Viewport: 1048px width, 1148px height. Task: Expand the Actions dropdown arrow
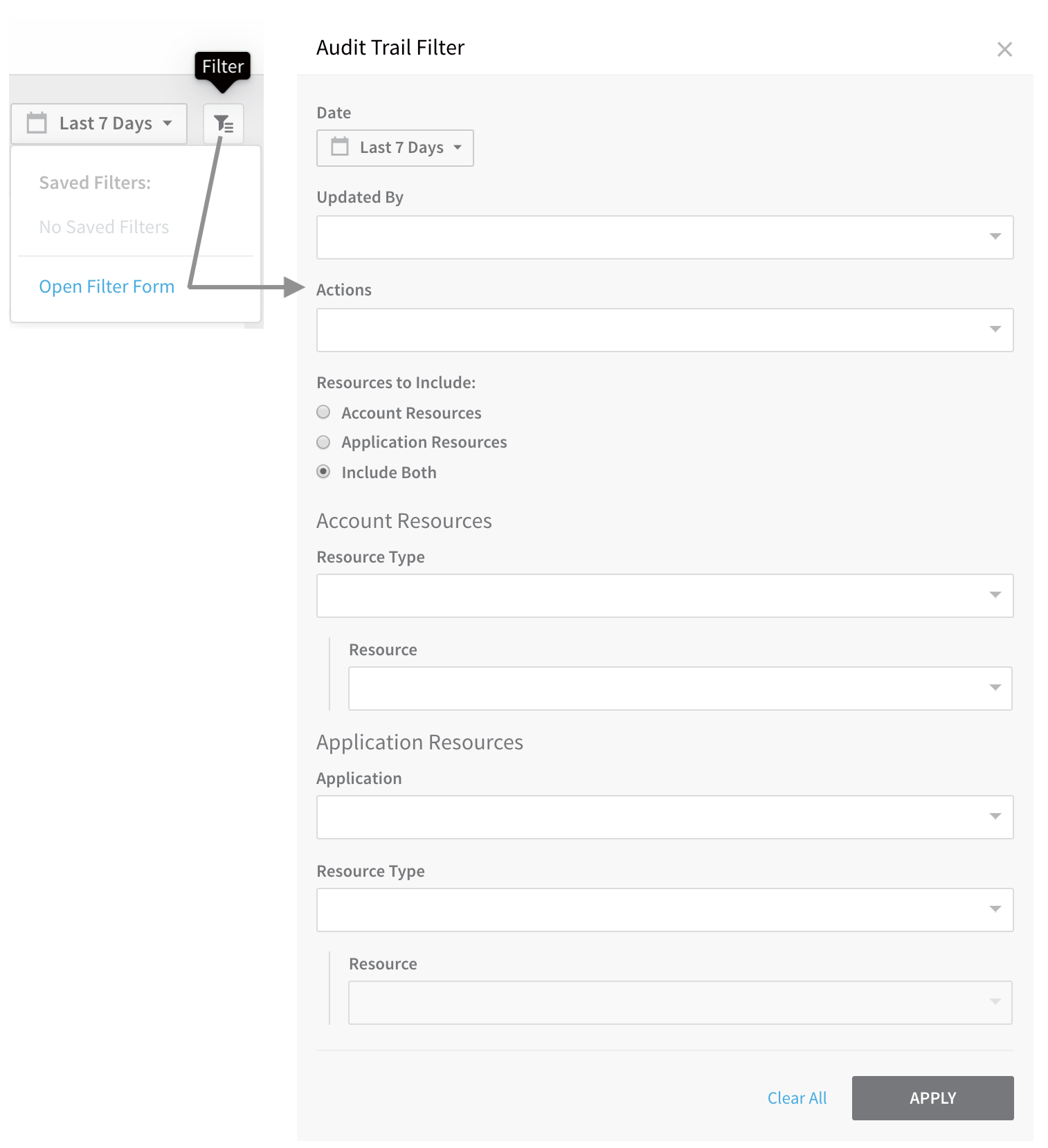995,329
